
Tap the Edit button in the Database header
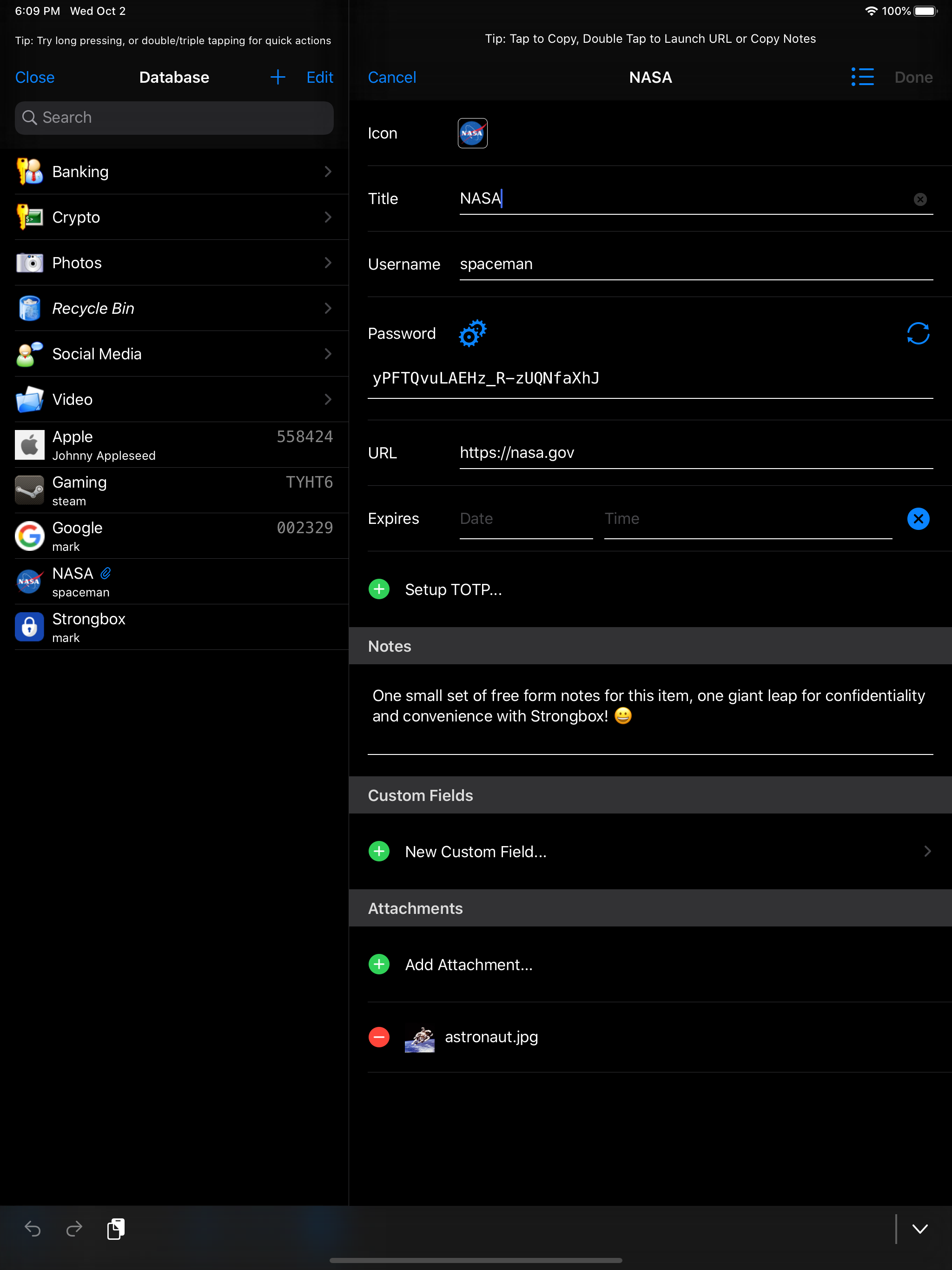tap(319, 77)
